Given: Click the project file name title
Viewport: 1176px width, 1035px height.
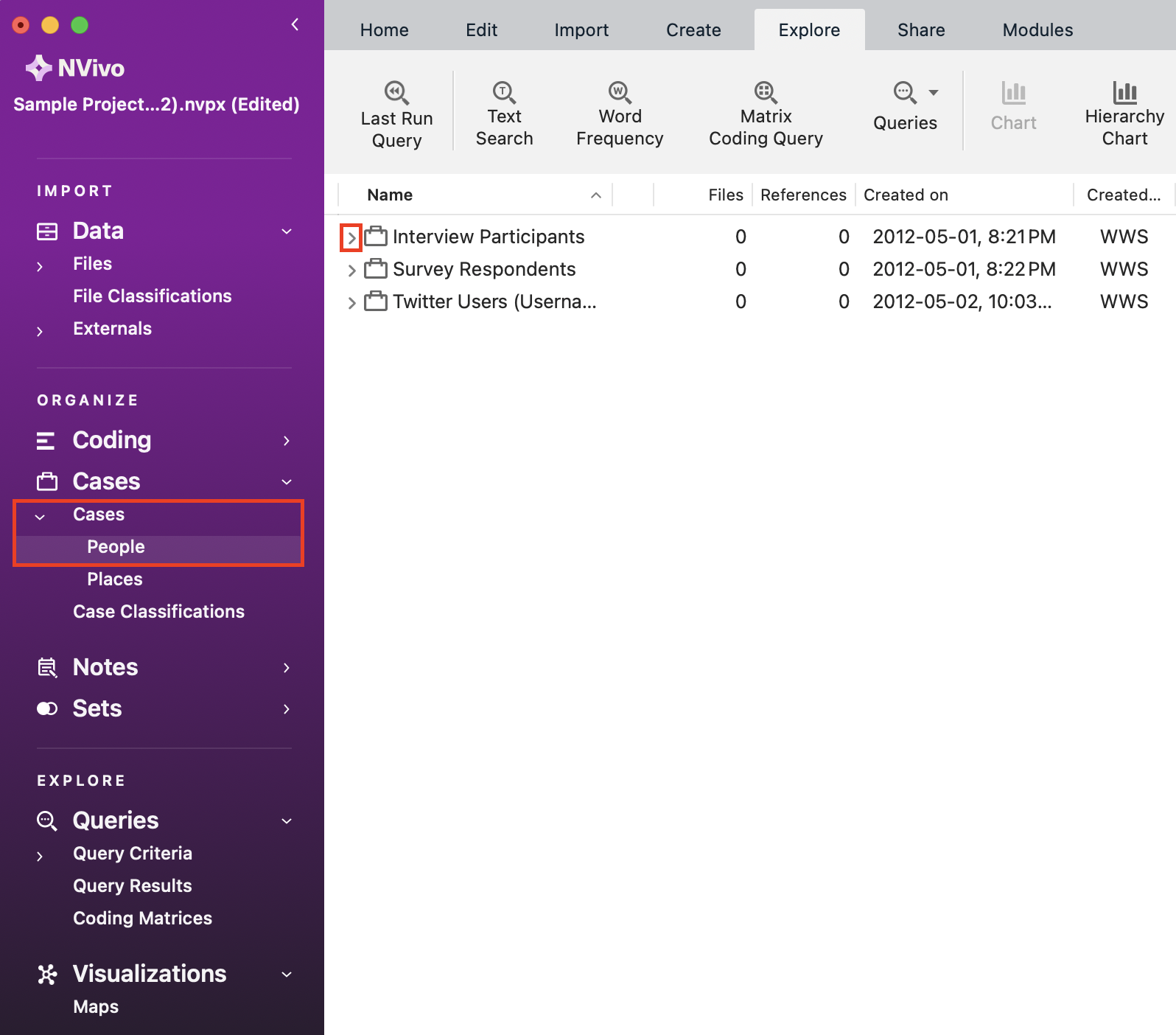Looking at the screenshot, I should coord(156,104).
